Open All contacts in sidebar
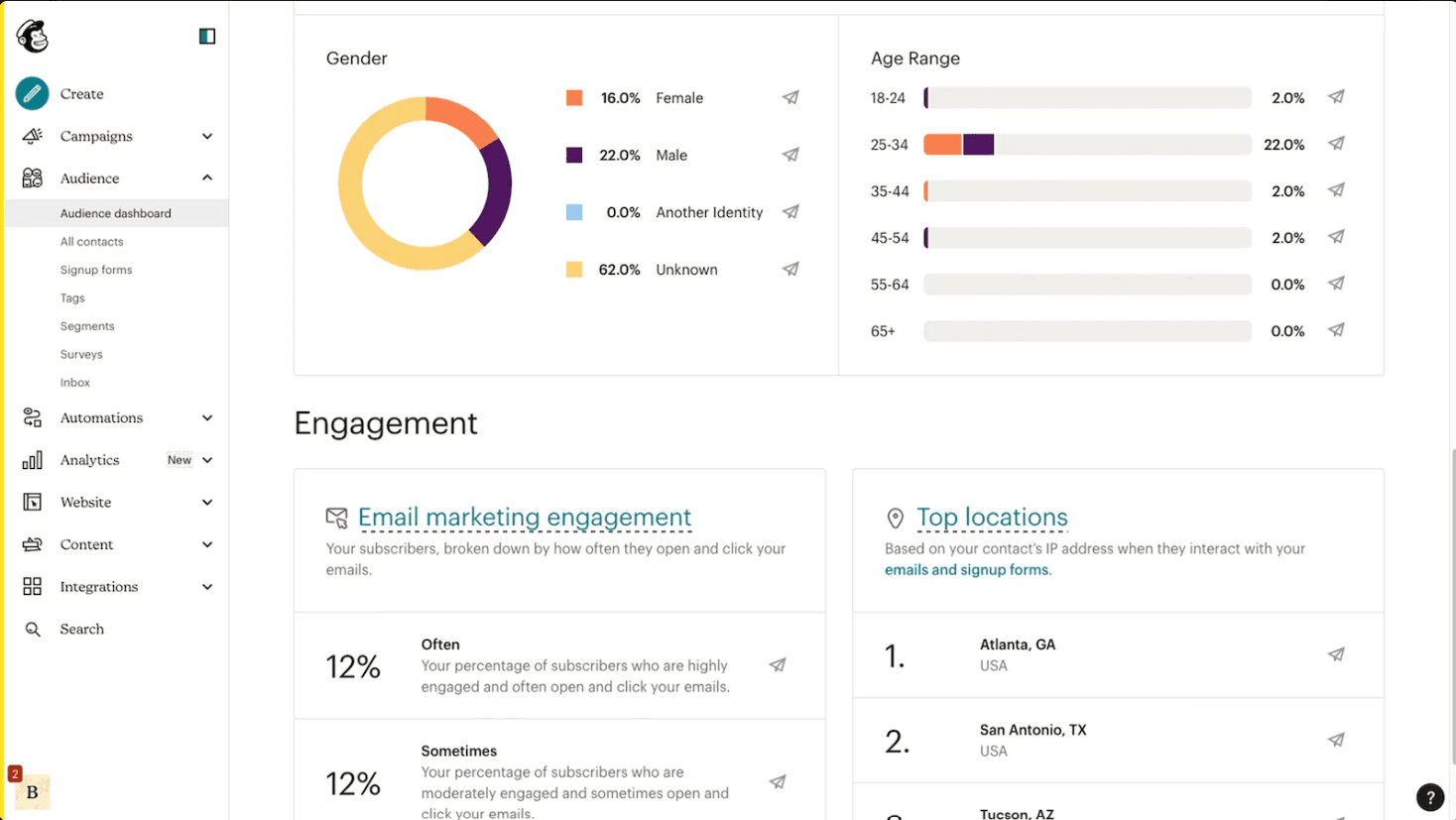1456x820 pixels. [91, 242]
